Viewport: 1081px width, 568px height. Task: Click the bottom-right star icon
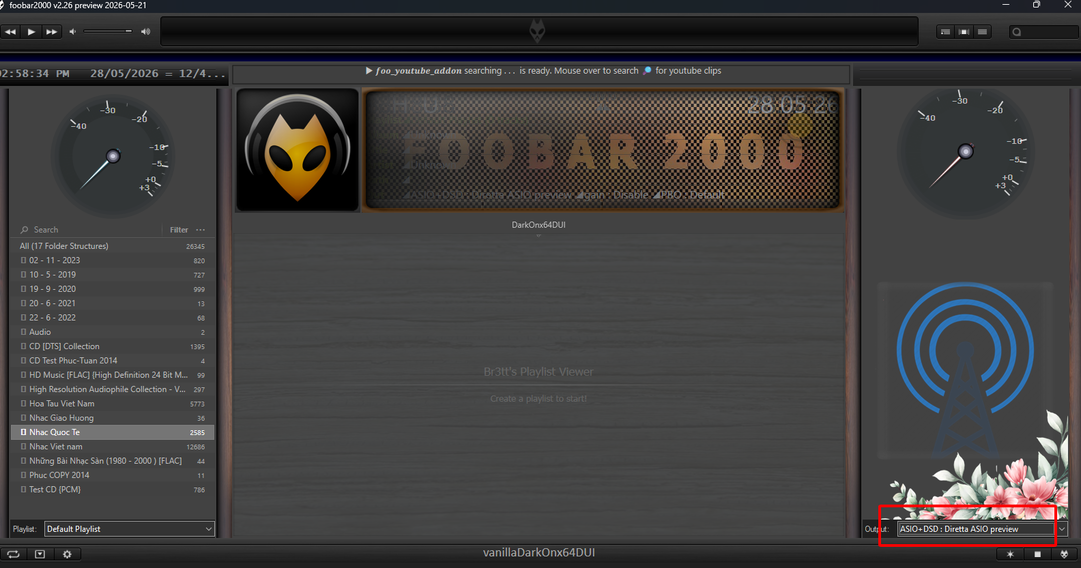pyautogui.click(x=1010, y=554)
